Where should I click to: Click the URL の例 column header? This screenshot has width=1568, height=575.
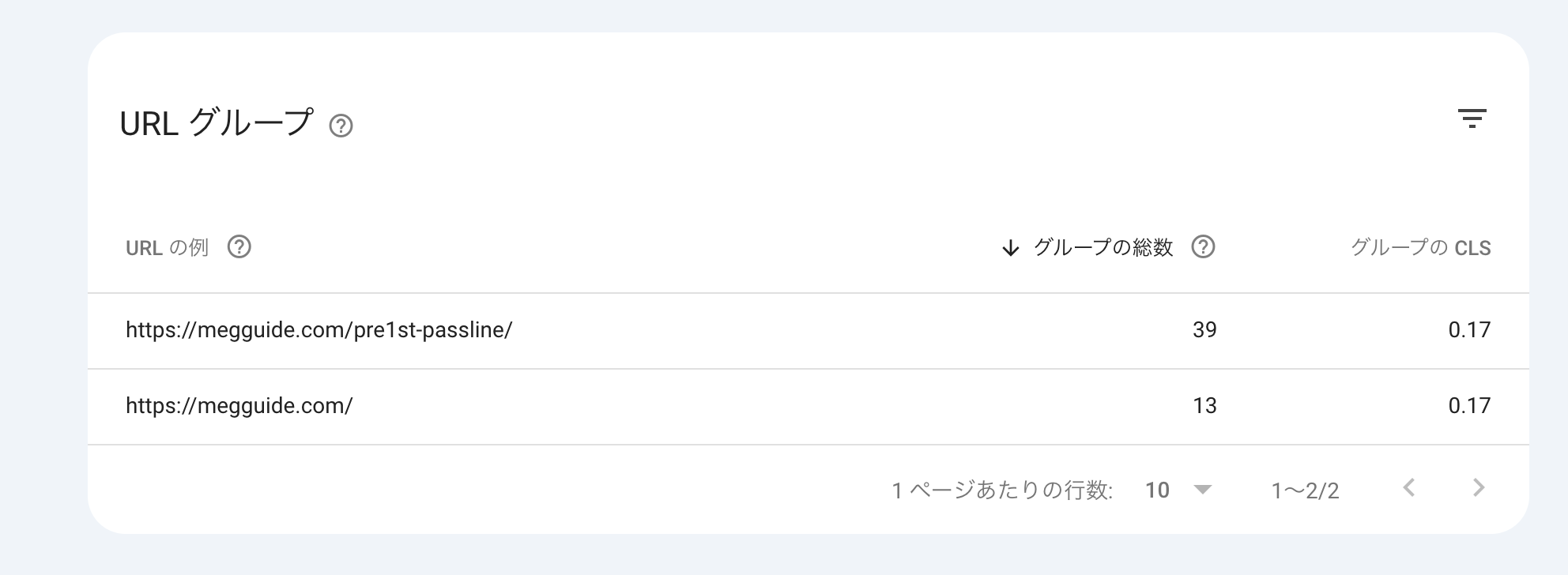(167, 248)
